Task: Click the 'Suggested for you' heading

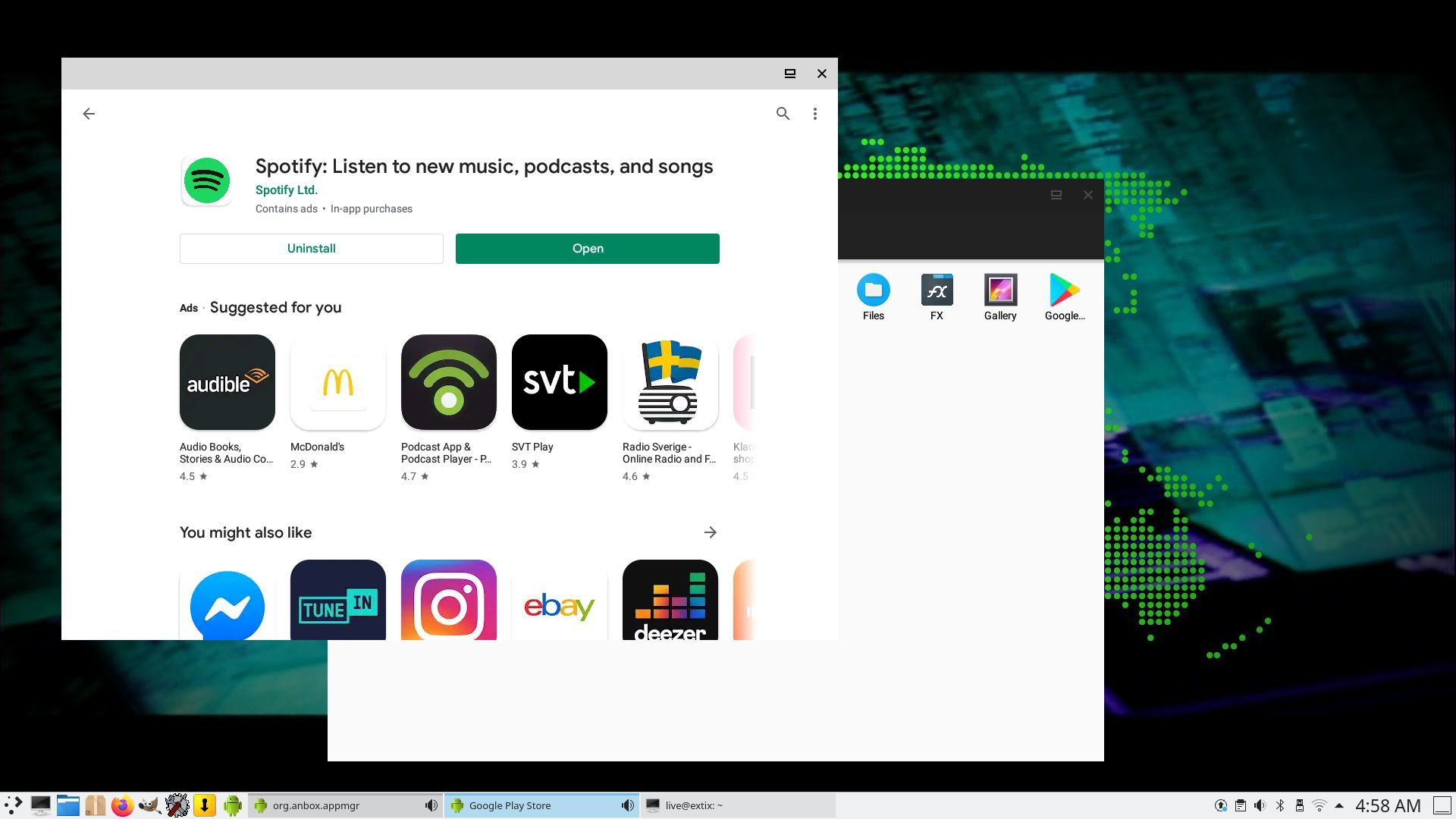Action: [x=275, y=307]
